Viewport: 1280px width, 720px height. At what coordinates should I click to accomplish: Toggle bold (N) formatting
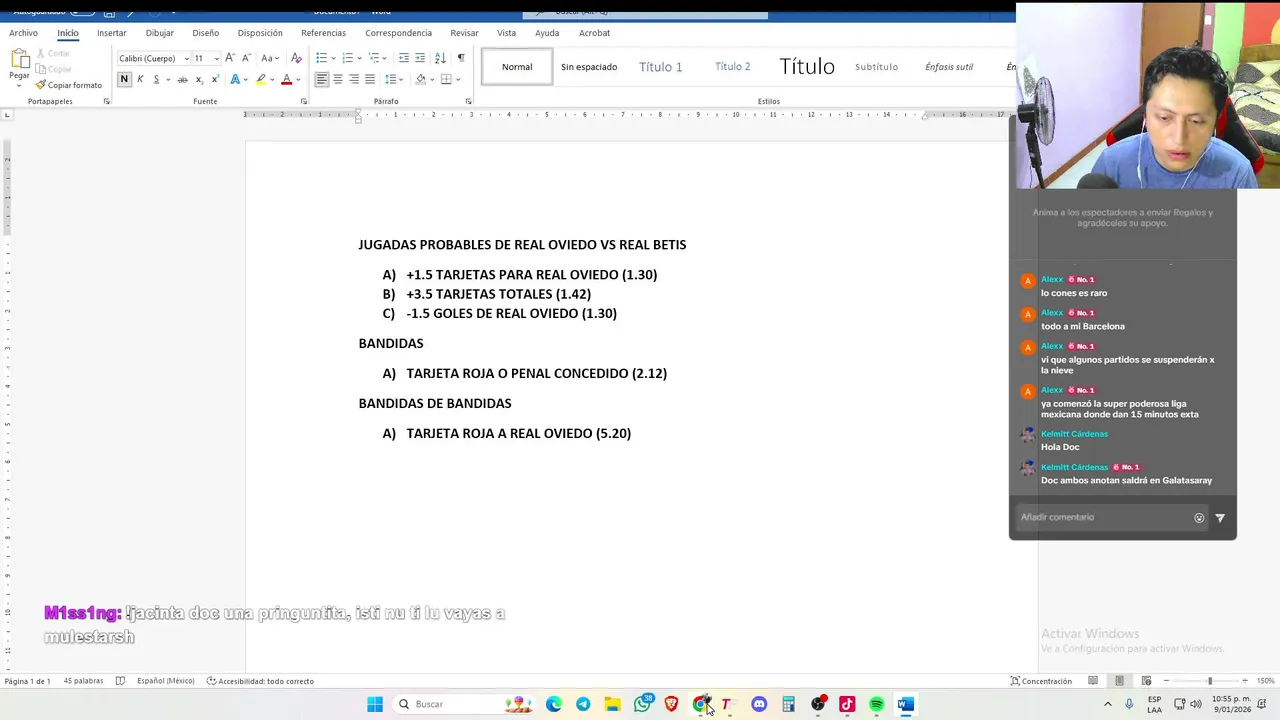pos(124,79)
